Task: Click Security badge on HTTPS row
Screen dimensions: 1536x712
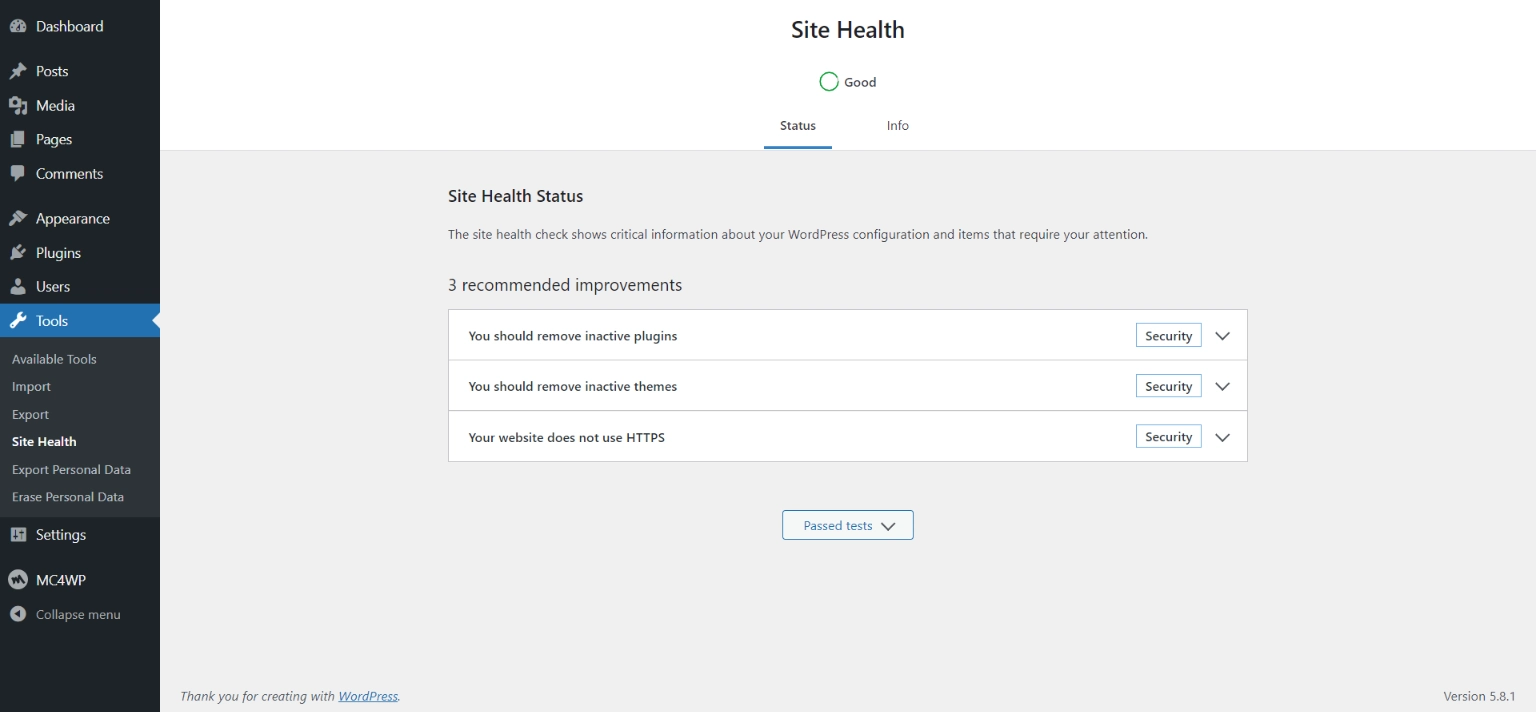Action: (x=1168, y=437)
